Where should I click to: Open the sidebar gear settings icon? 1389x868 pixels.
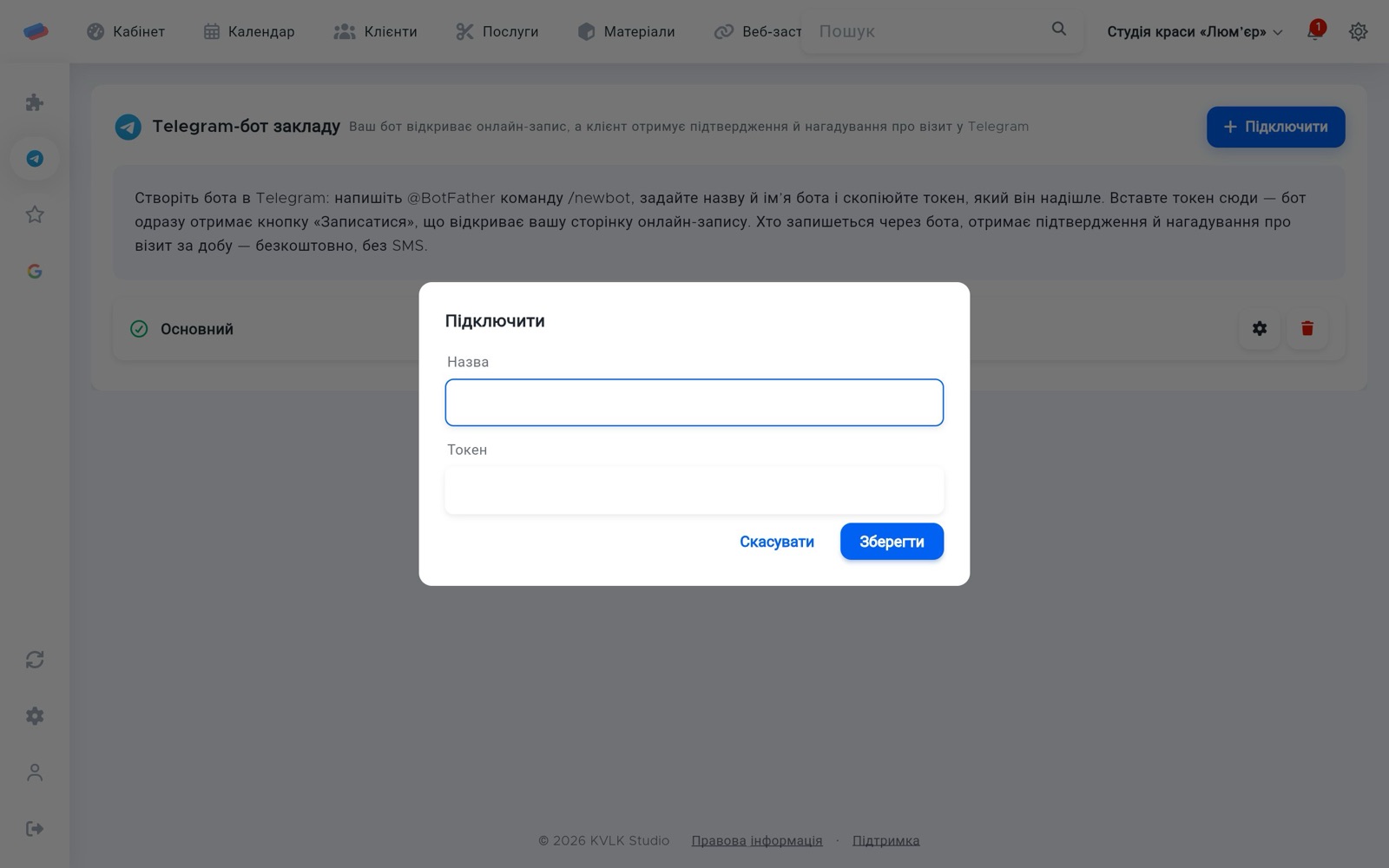click(x=35, y=716)
